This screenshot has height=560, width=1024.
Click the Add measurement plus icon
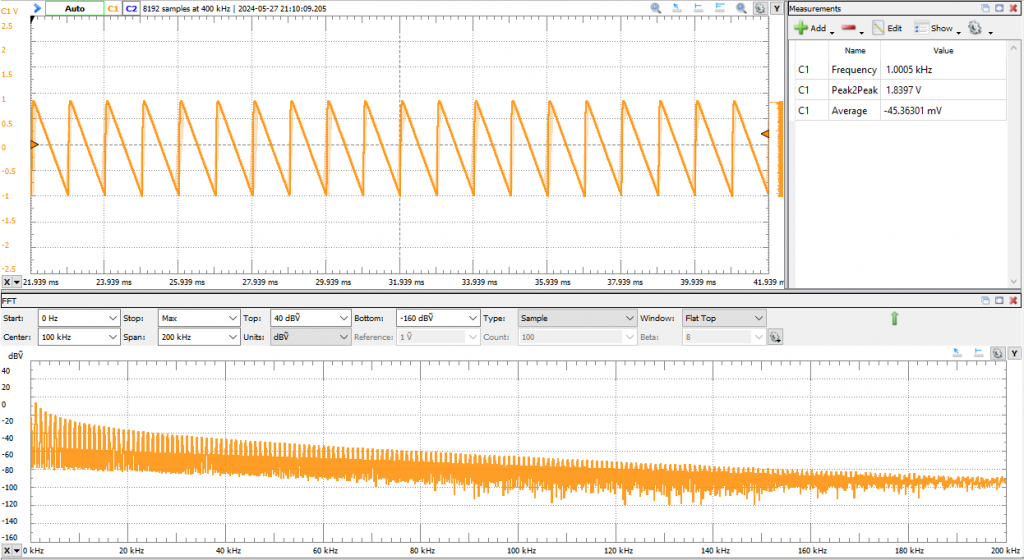point(801,29)
